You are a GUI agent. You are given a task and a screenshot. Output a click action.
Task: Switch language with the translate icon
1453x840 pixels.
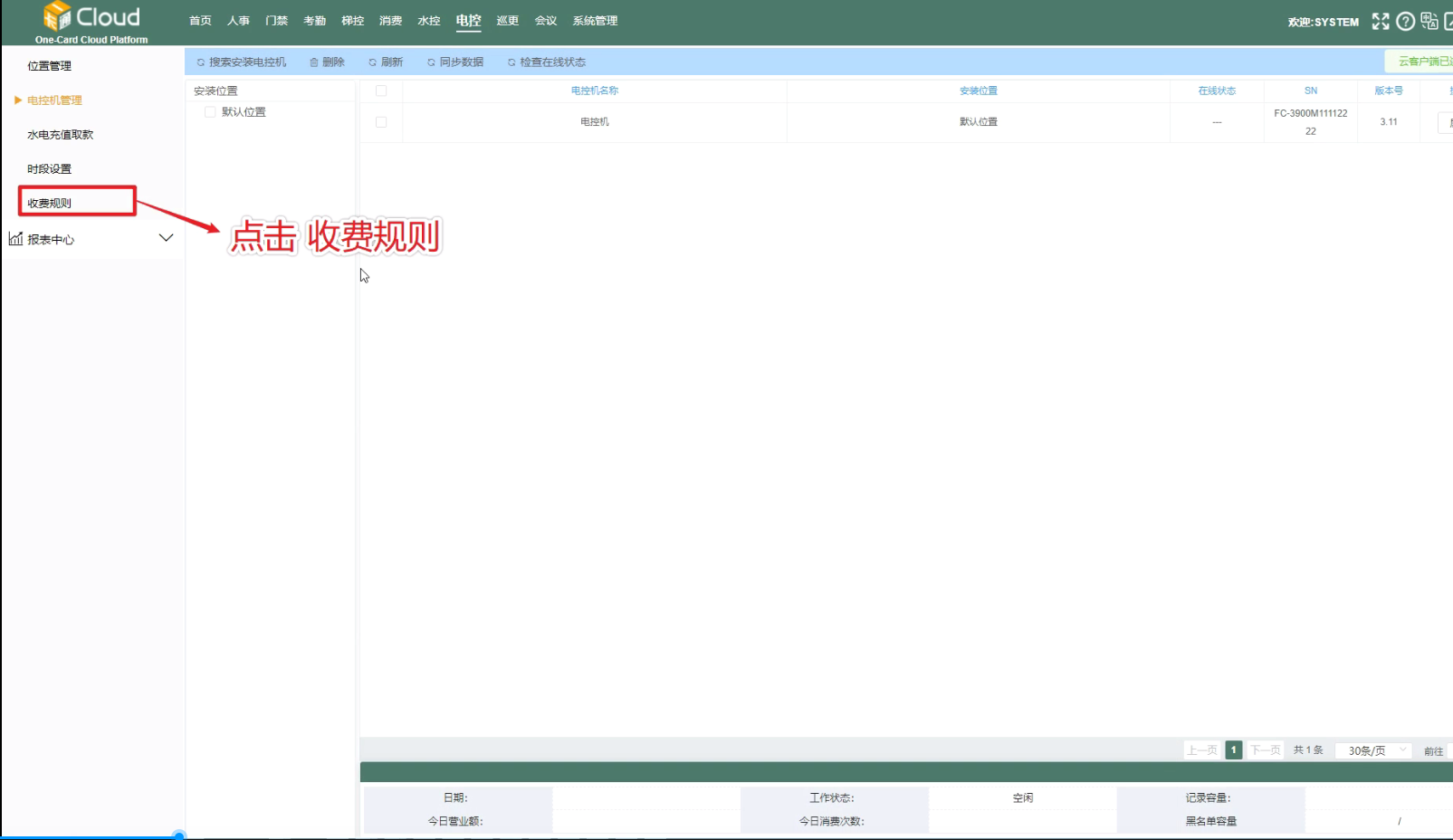[1429, 21]
